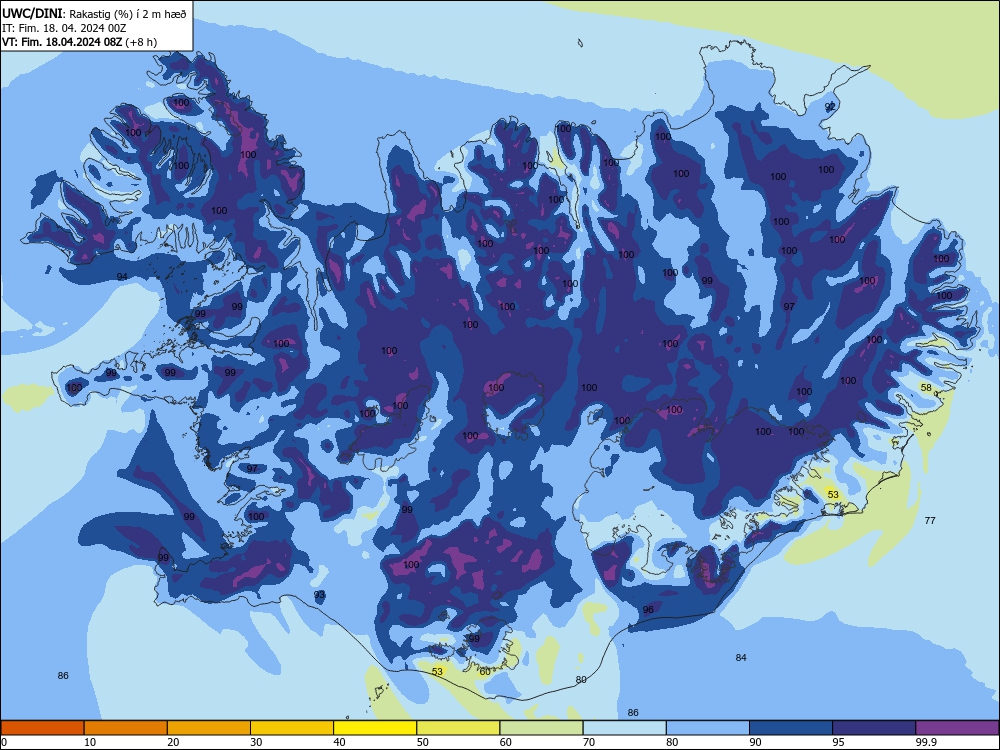Screen dimensions: 1000x750
Task: Select the 50–60 pale yellow legend swatch
Action: [x=458, y=728]
